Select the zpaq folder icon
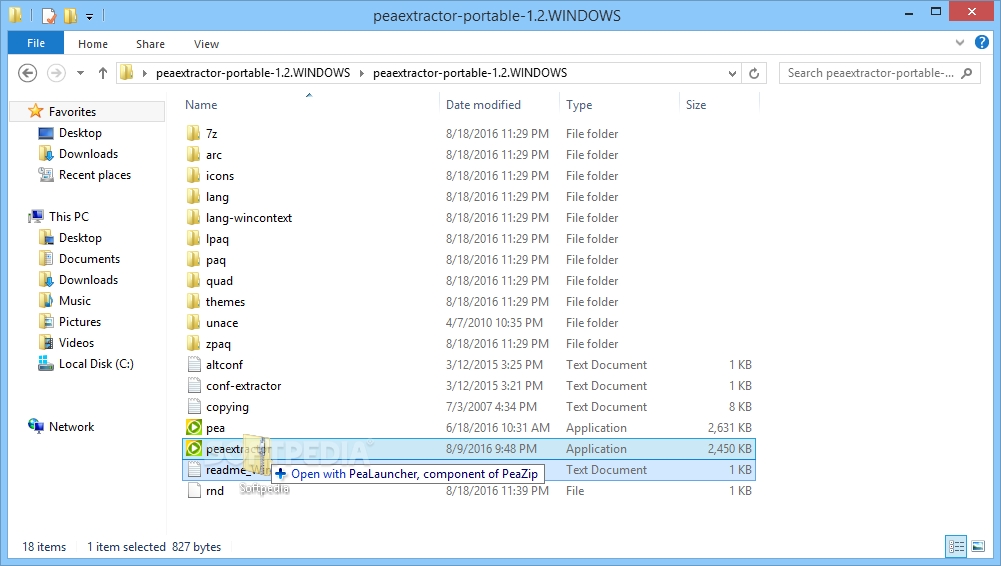The height and width of the screenshot is (566, 1001). 193,343
